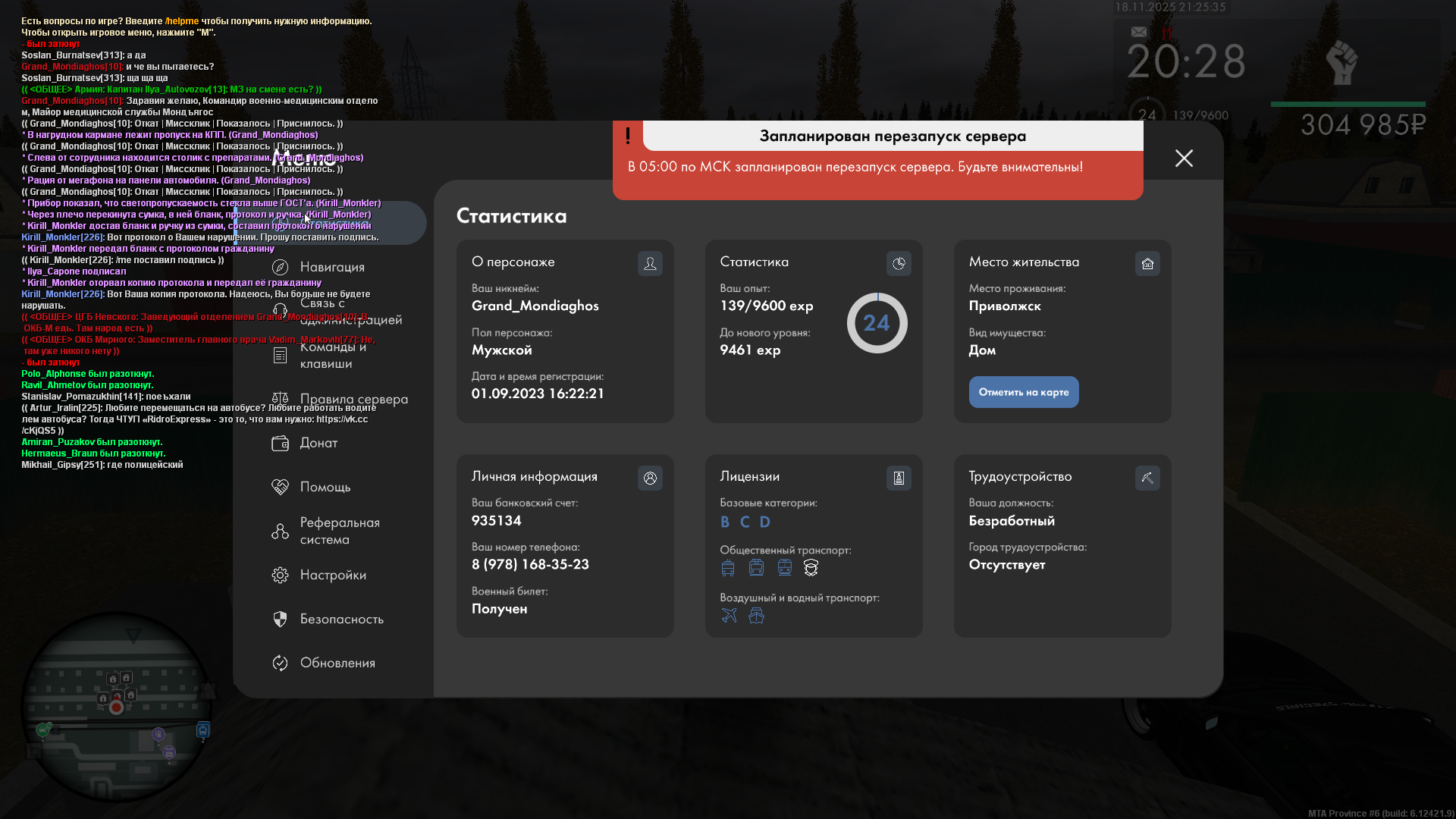Click the ship license icon
This screenshot has width=1456, height=819.
tap(756, 616)
